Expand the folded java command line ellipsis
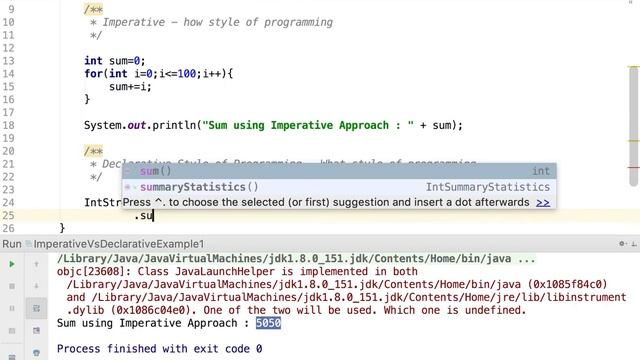Viewport: 640px width, 360px height. pos(526,259)
